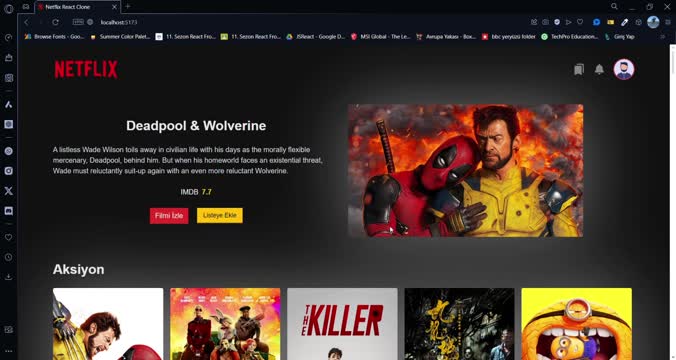
Task: Open sidebar three-dots more options
Action: click(8, 351)
